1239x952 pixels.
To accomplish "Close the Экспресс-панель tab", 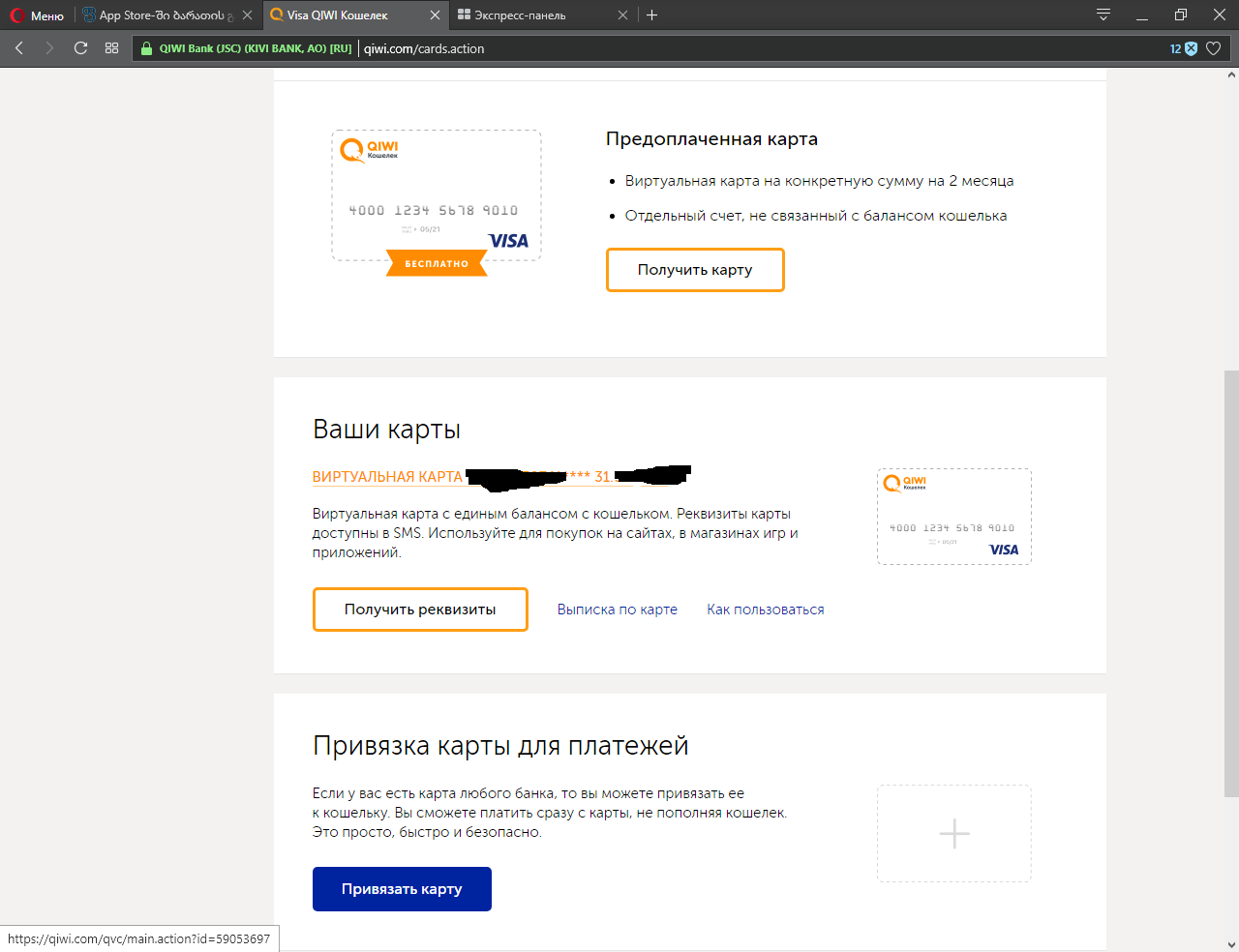I will (x=622, y=15).
